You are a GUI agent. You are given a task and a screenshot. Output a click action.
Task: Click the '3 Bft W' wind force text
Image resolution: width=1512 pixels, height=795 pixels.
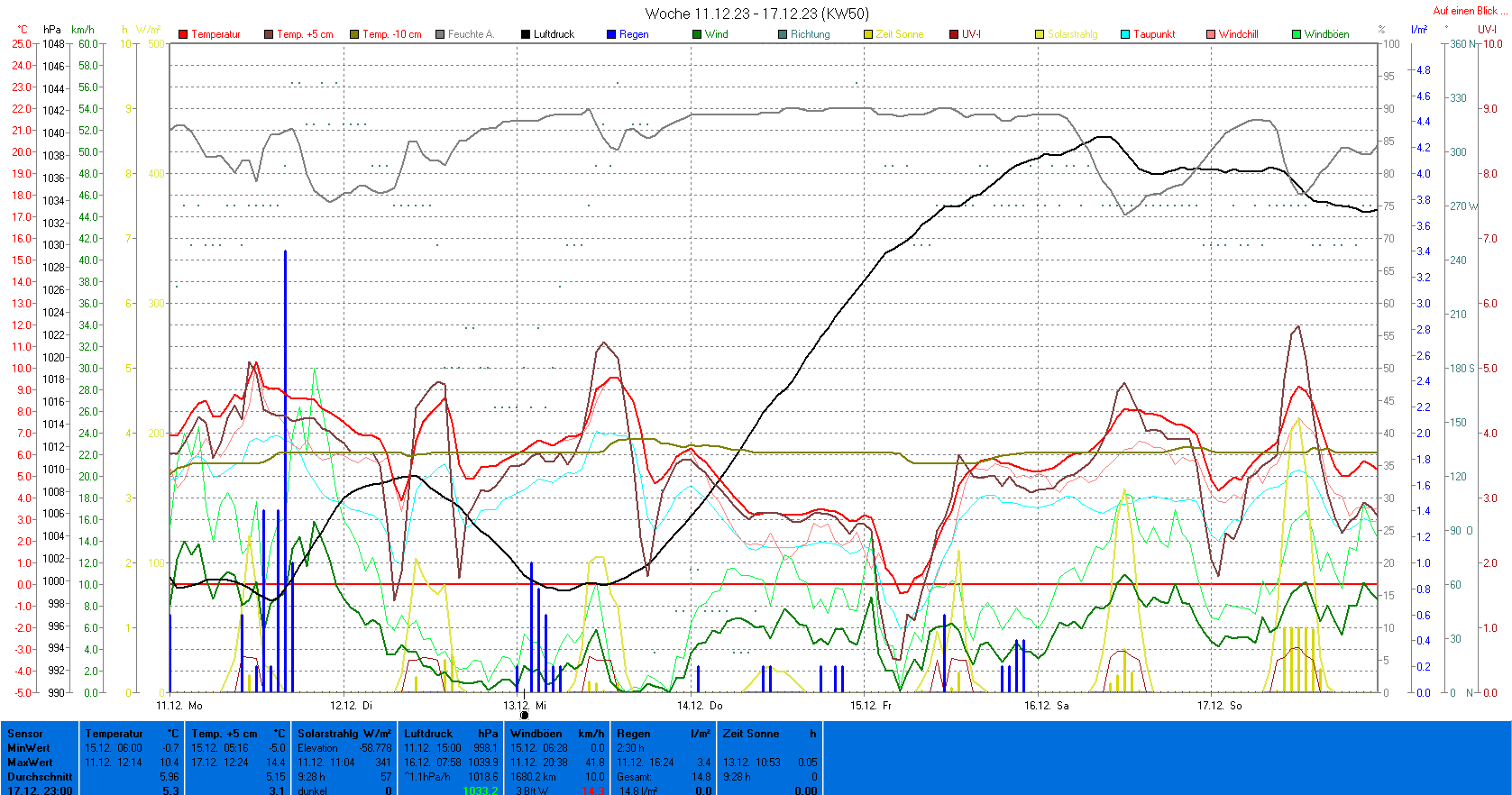point(532,790)
